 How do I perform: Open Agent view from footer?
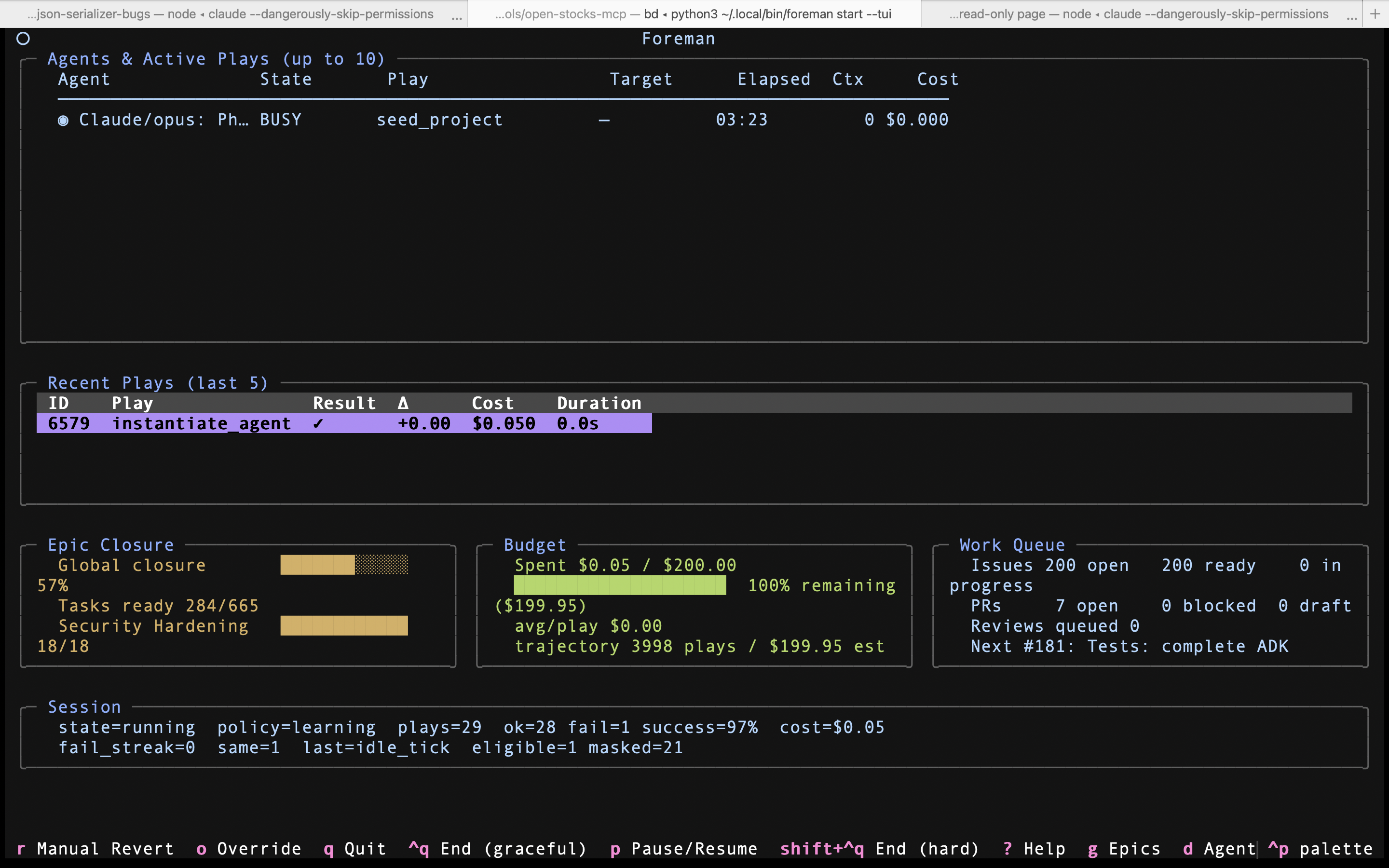click(1219, 849)
